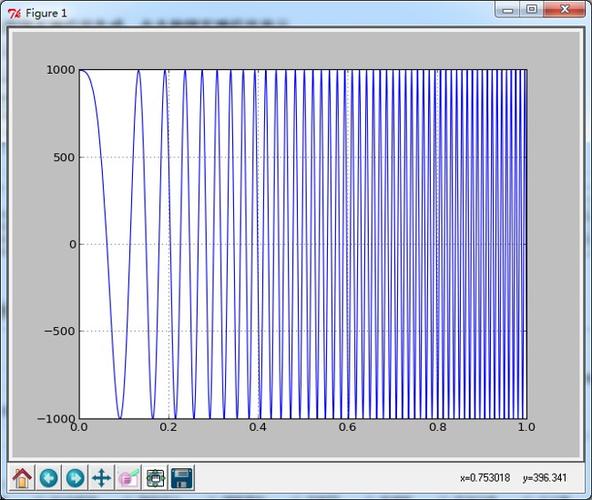Activate the Zoom to rectangle tool
Viewport: 592px width, 500px height.
tap(128, 478)
